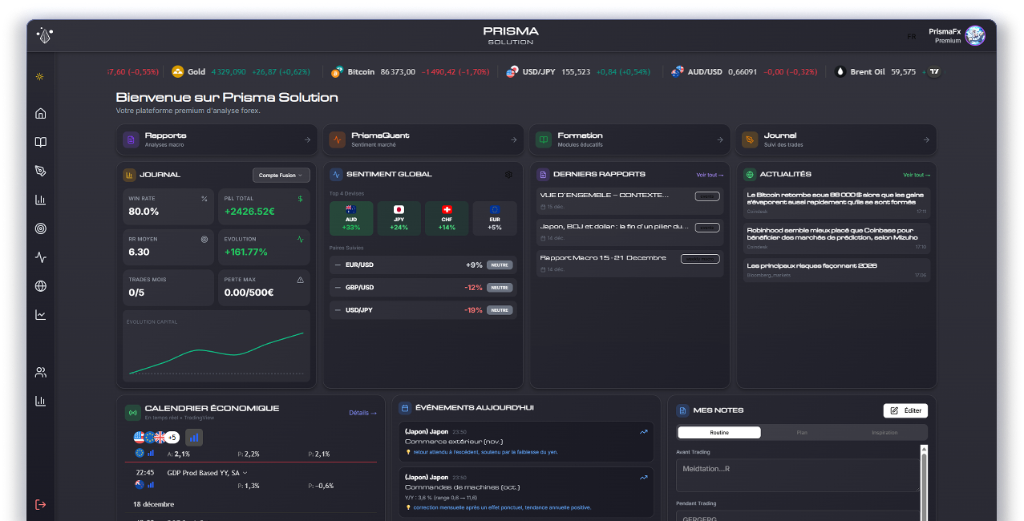
Task: Click the red logout icon in sidebar
Action: tap(40, 505)
